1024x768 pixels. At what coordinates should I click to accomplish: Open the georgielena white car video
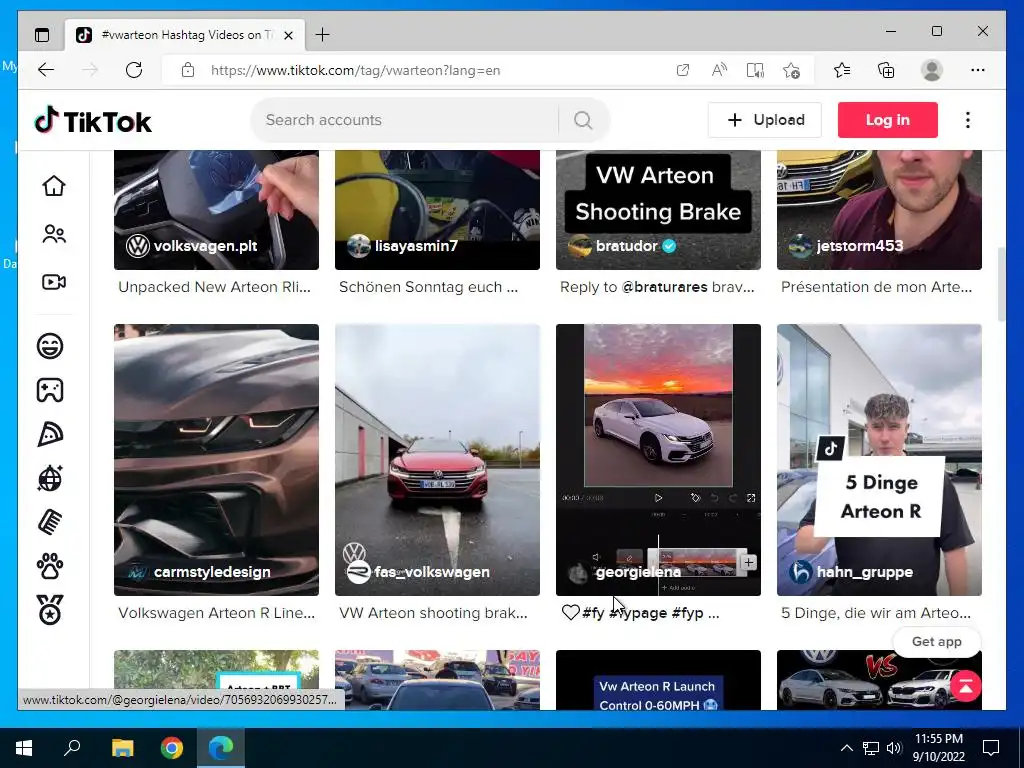coord(658,460)
